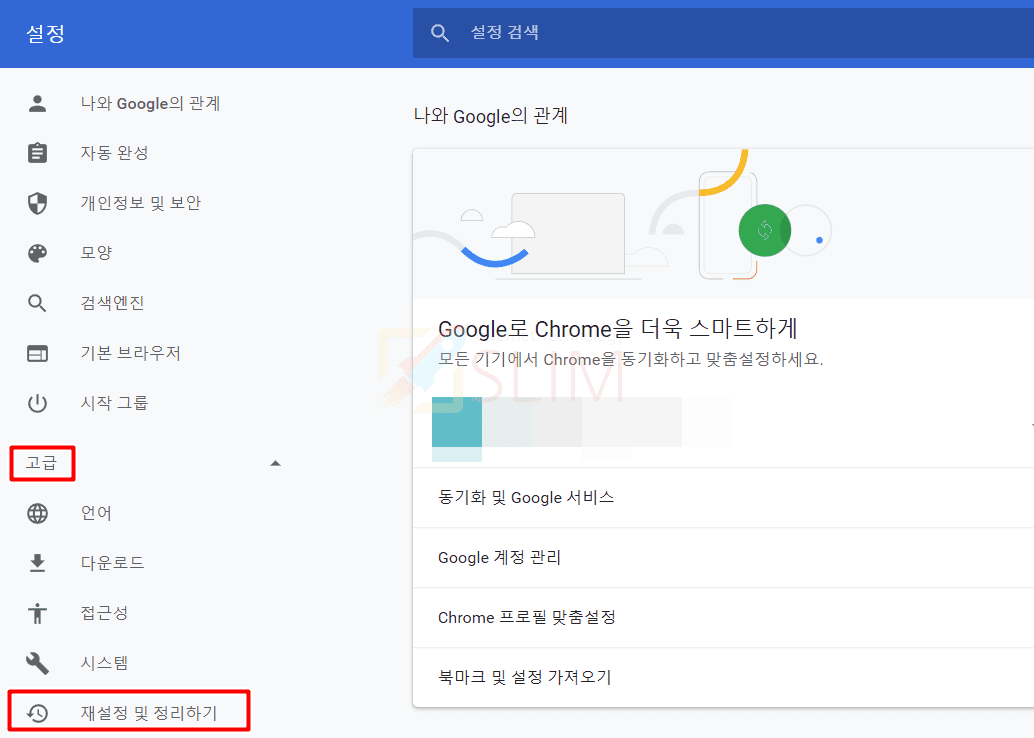Click the 설정 title in header

pyautogui.click(x=46, y=34)
